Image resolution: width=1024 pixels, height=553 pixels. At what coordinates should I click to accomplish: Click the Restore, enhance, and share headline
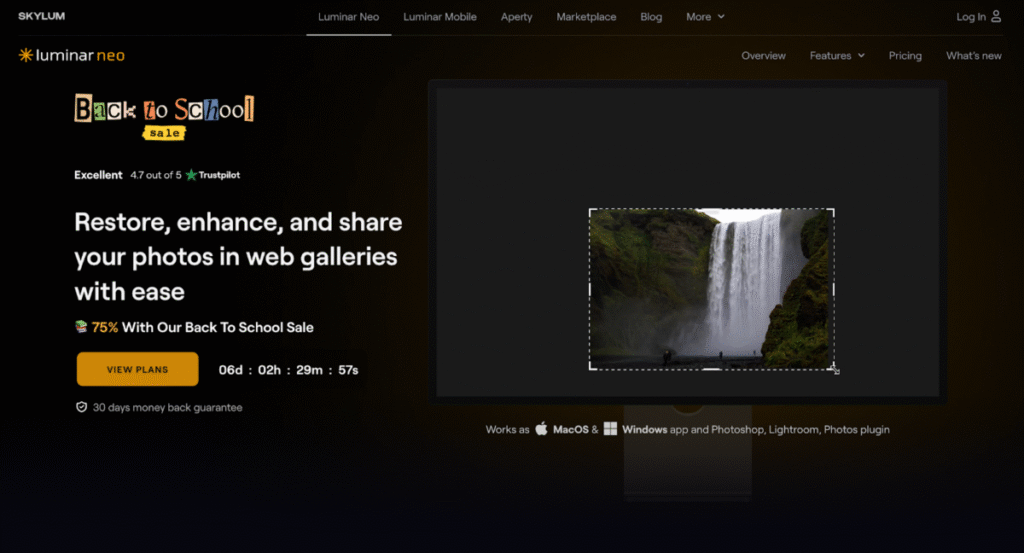pos(238,257)
